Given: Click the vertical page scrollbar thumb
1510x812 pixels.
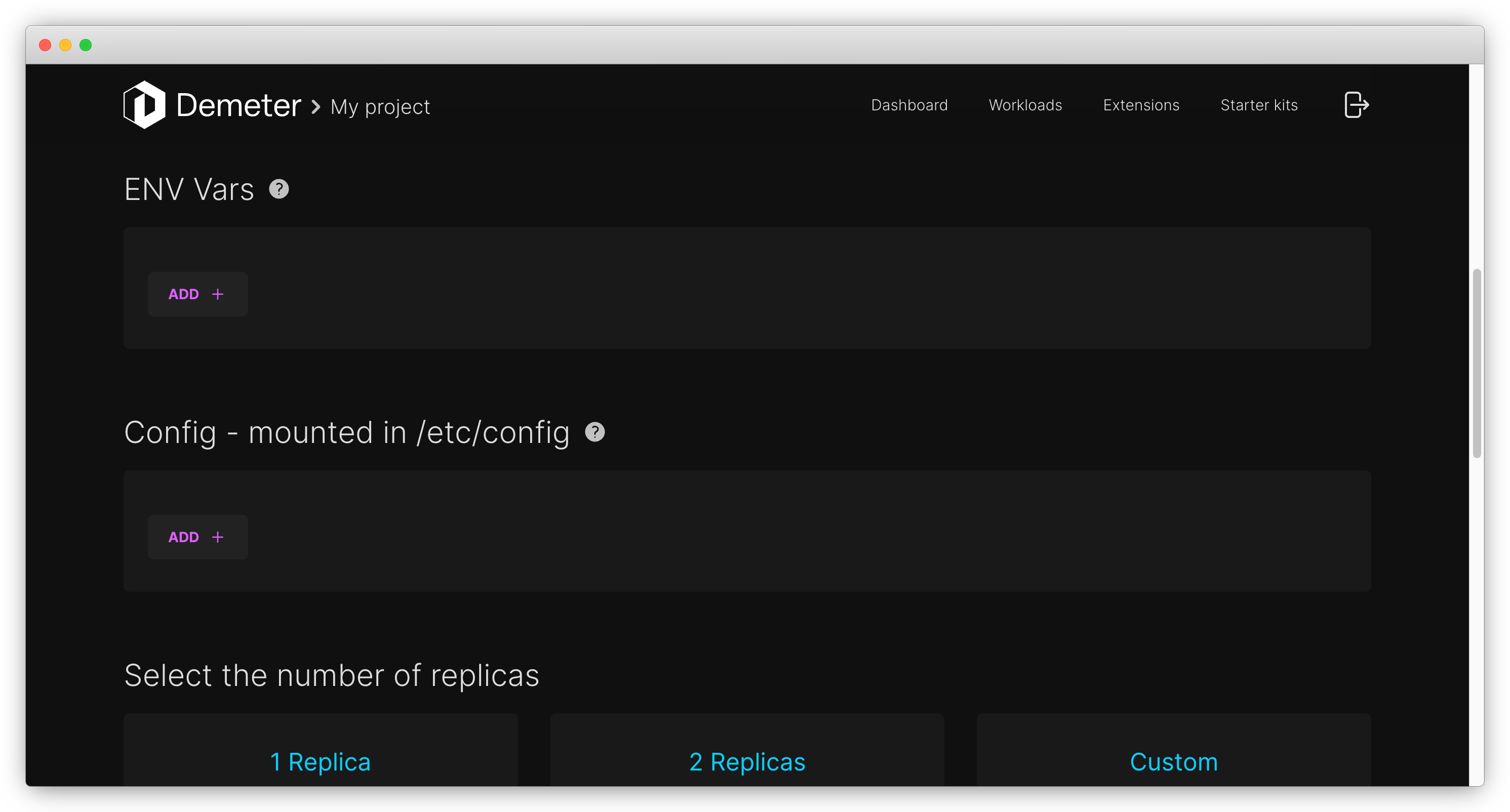Looking at the screenshot, I should click(1477, 363).
